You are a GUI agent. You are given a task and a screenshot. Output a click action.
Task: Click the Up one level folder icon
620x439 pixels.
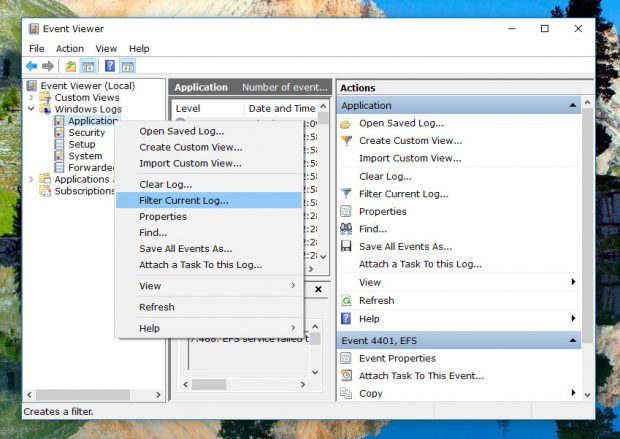pos(70,66)
